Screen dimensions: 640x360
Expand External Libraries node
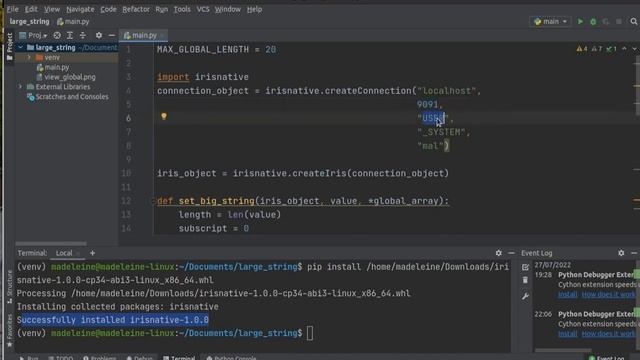point(20,87)
